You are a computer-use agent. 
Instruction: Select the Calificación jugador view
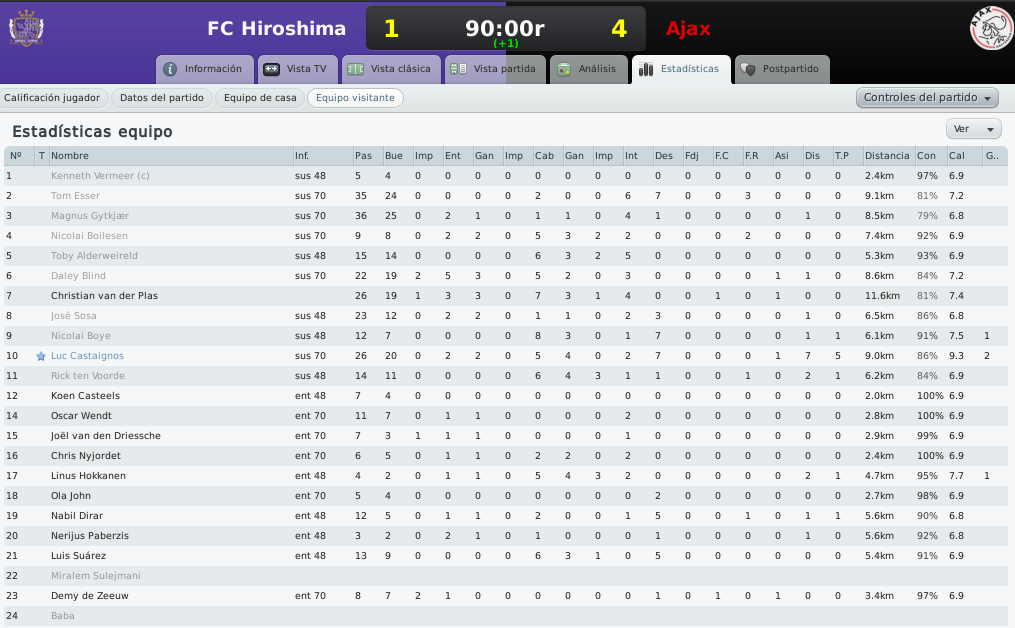click(x=52, y=98)
